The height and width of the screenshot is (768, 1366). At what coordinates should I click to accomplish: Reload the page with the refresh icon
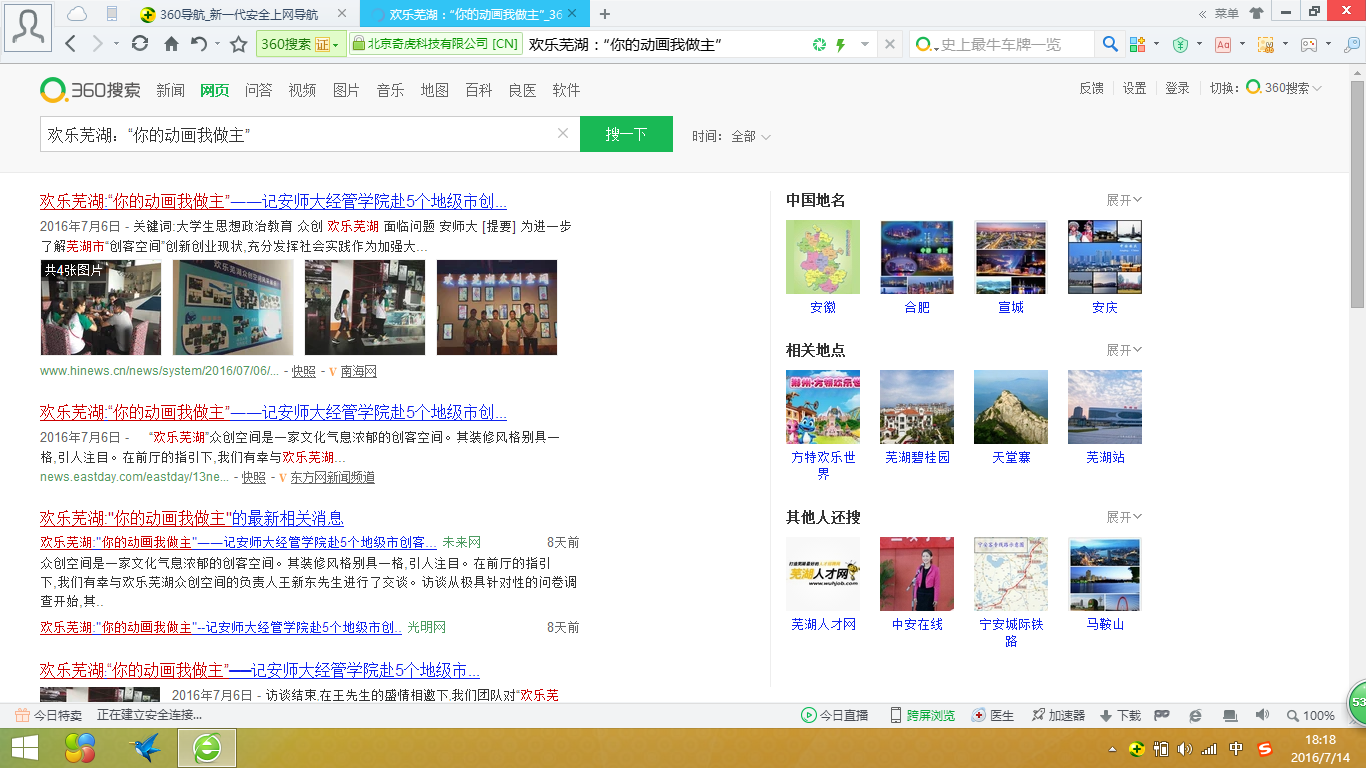pyautogui.click(x=140, y=44)
